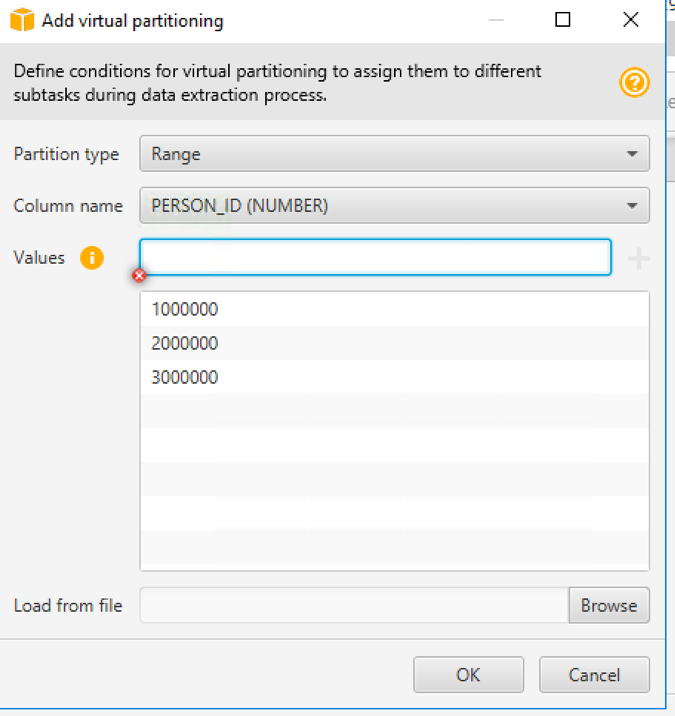The image size is (675, 716).
Task: Click the red error indicator icon
Action: coord(139,275)
